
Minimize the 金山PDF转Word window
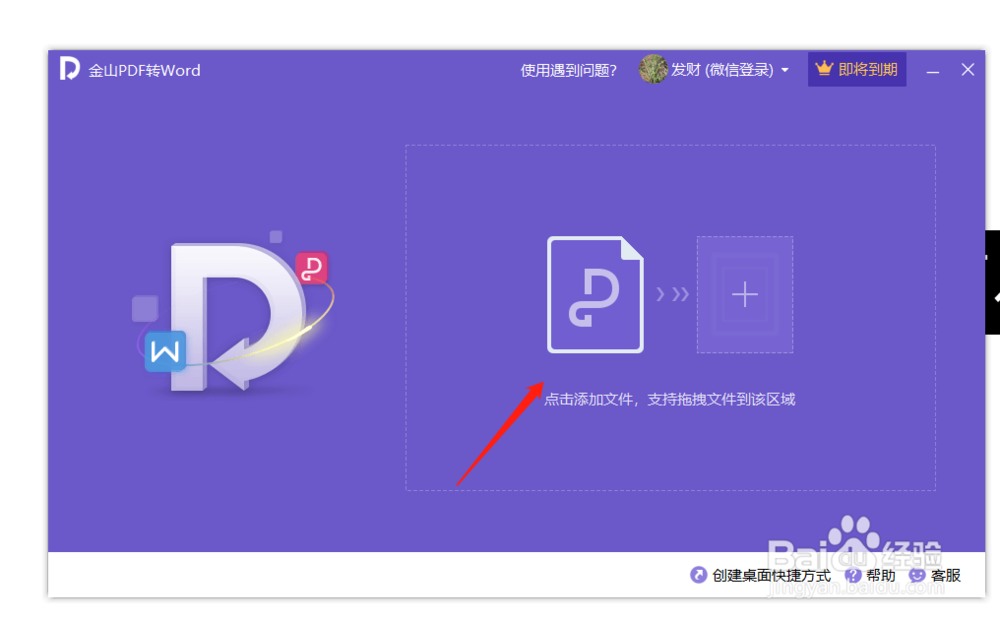[x=932, y=70]
